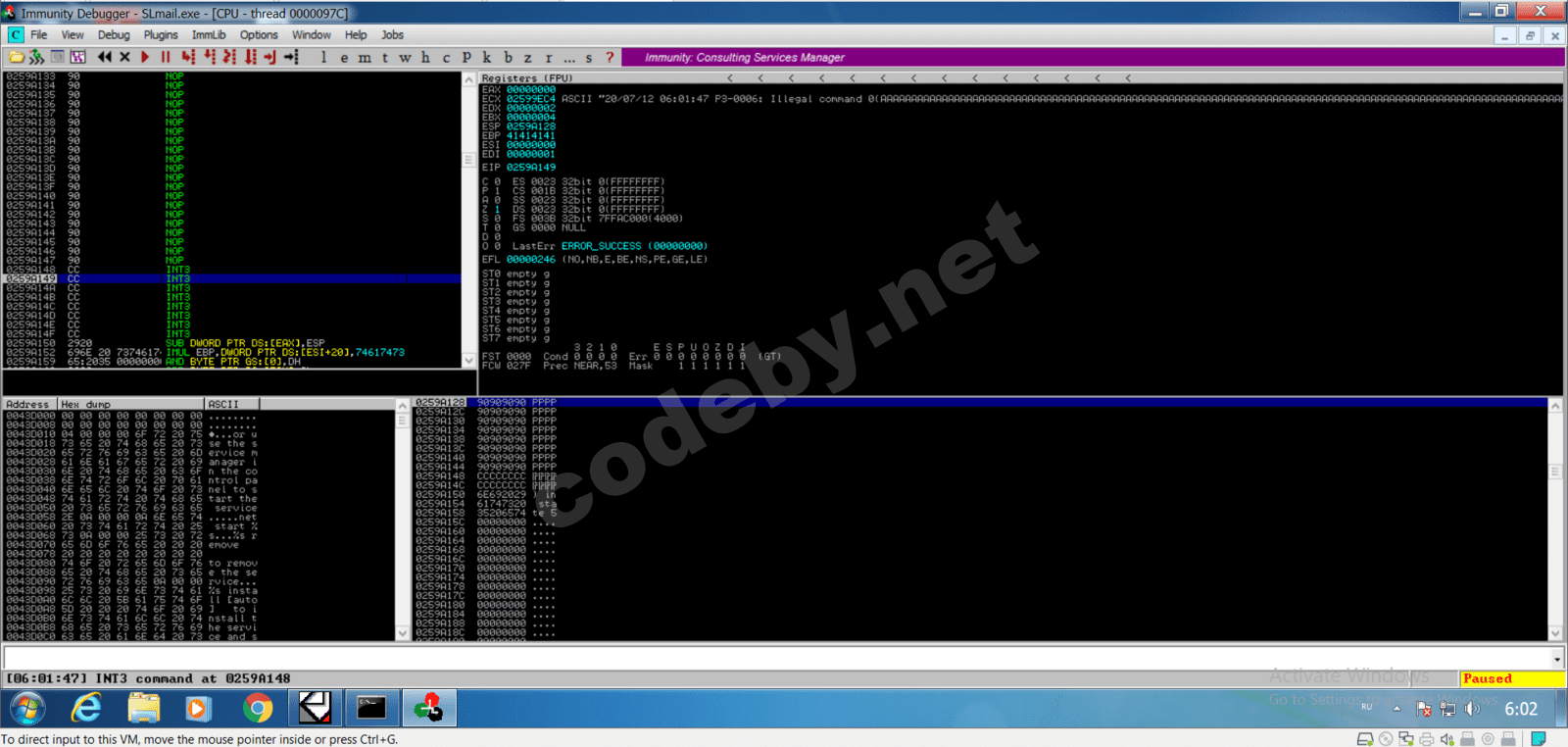
Task: Open the Window menu
Action: [x=312, y=34]
